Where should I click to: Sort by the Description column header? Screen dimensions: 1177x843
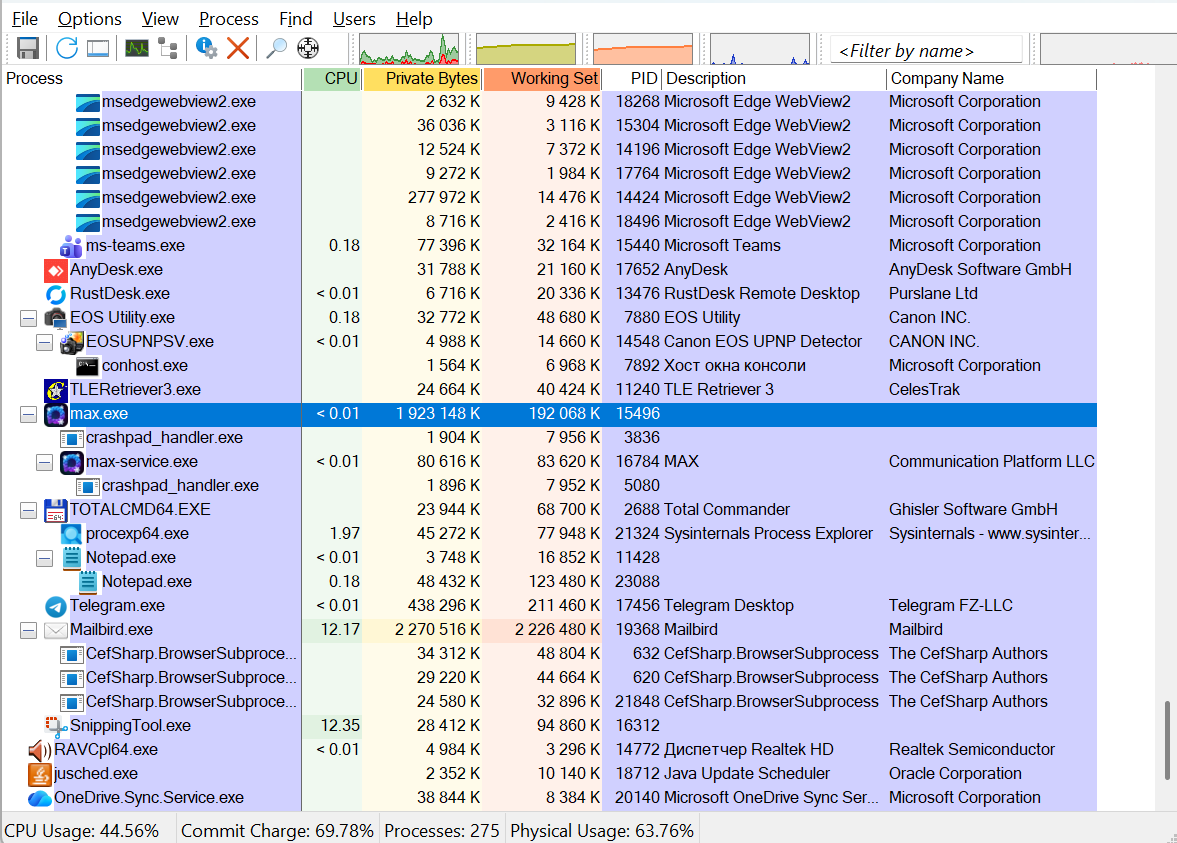click(x=774, y=79)
